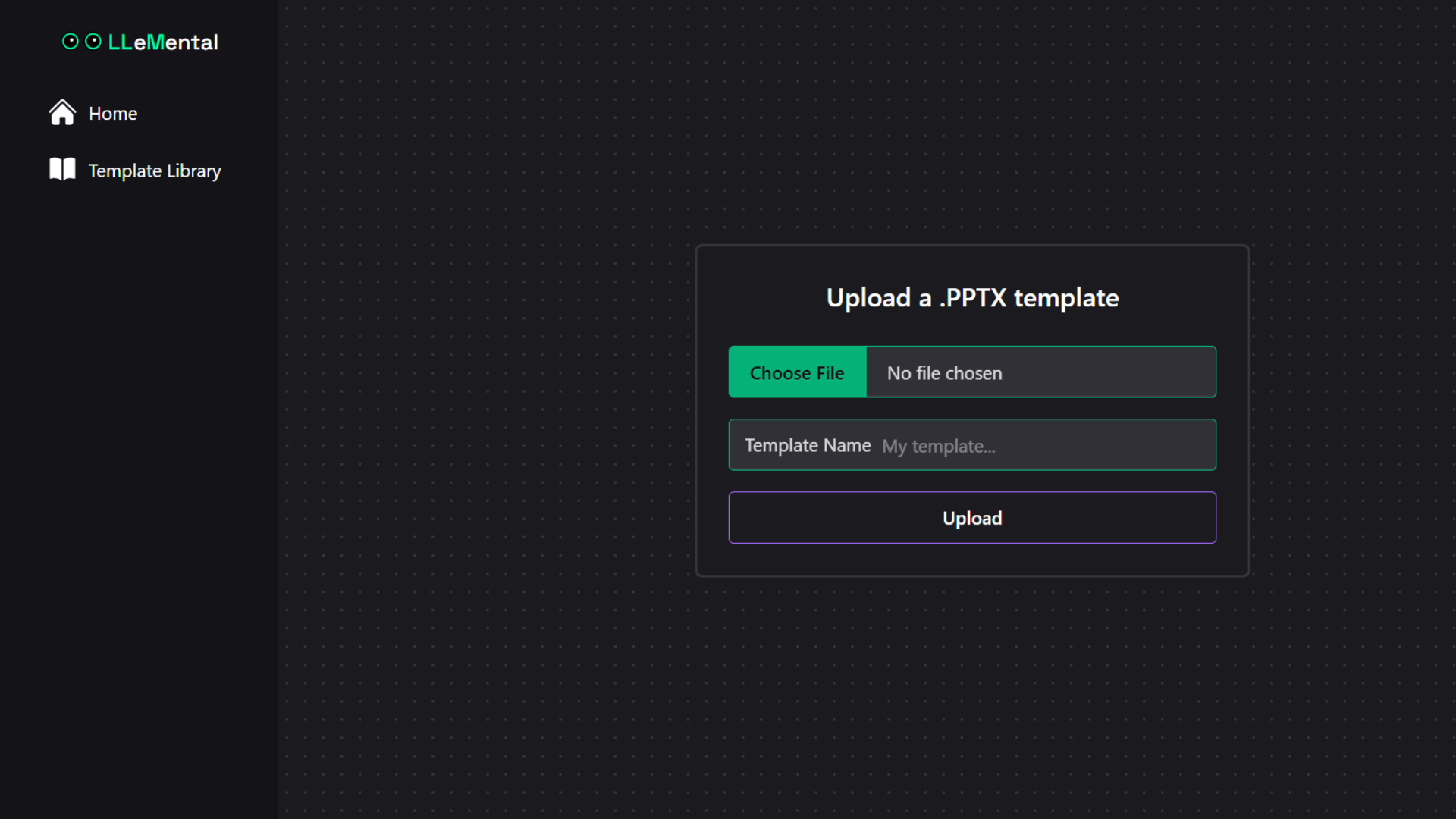1456x819 pixels.
Task: Click the Template Name label
Action: point(807,445)
